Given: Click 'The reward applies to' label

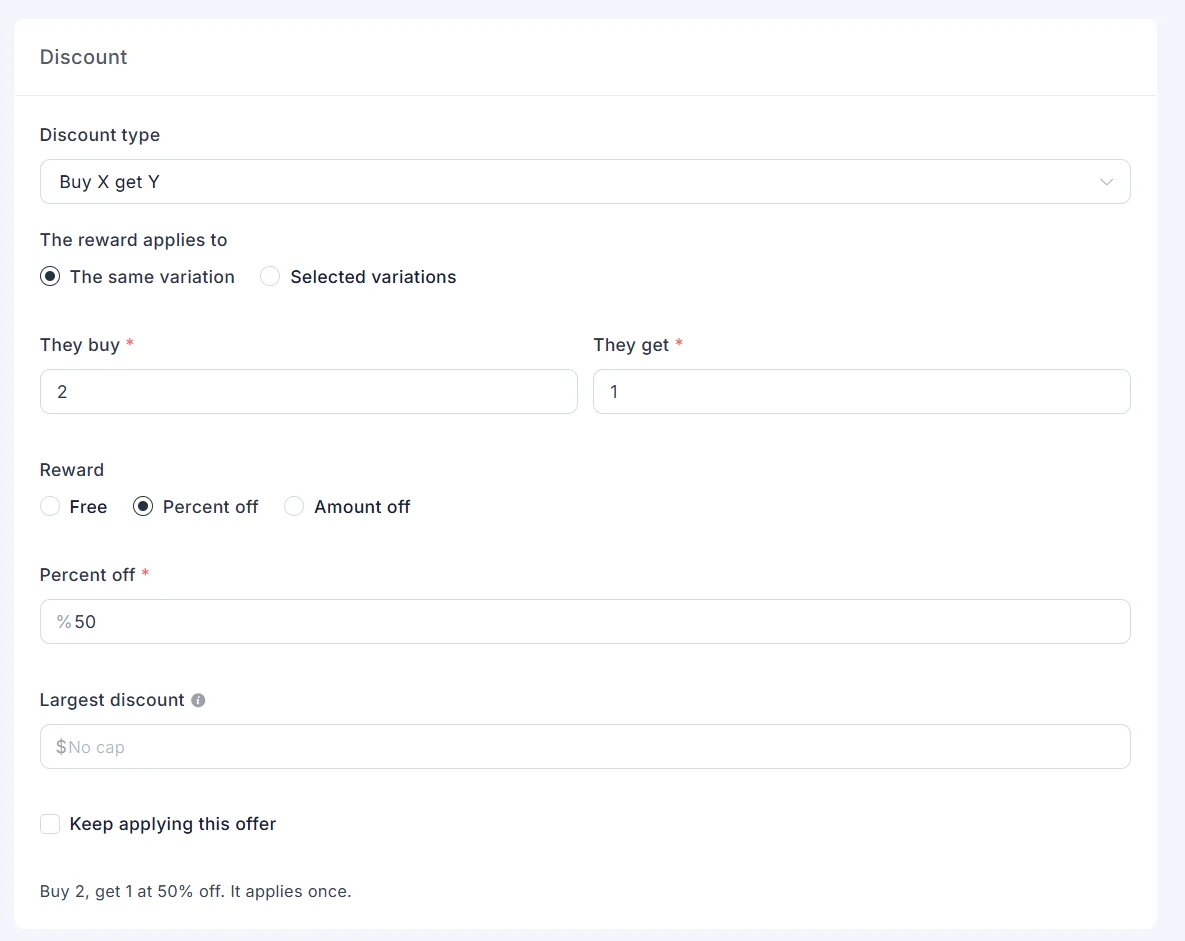Looking at the screenshot, I should [134, 240].
